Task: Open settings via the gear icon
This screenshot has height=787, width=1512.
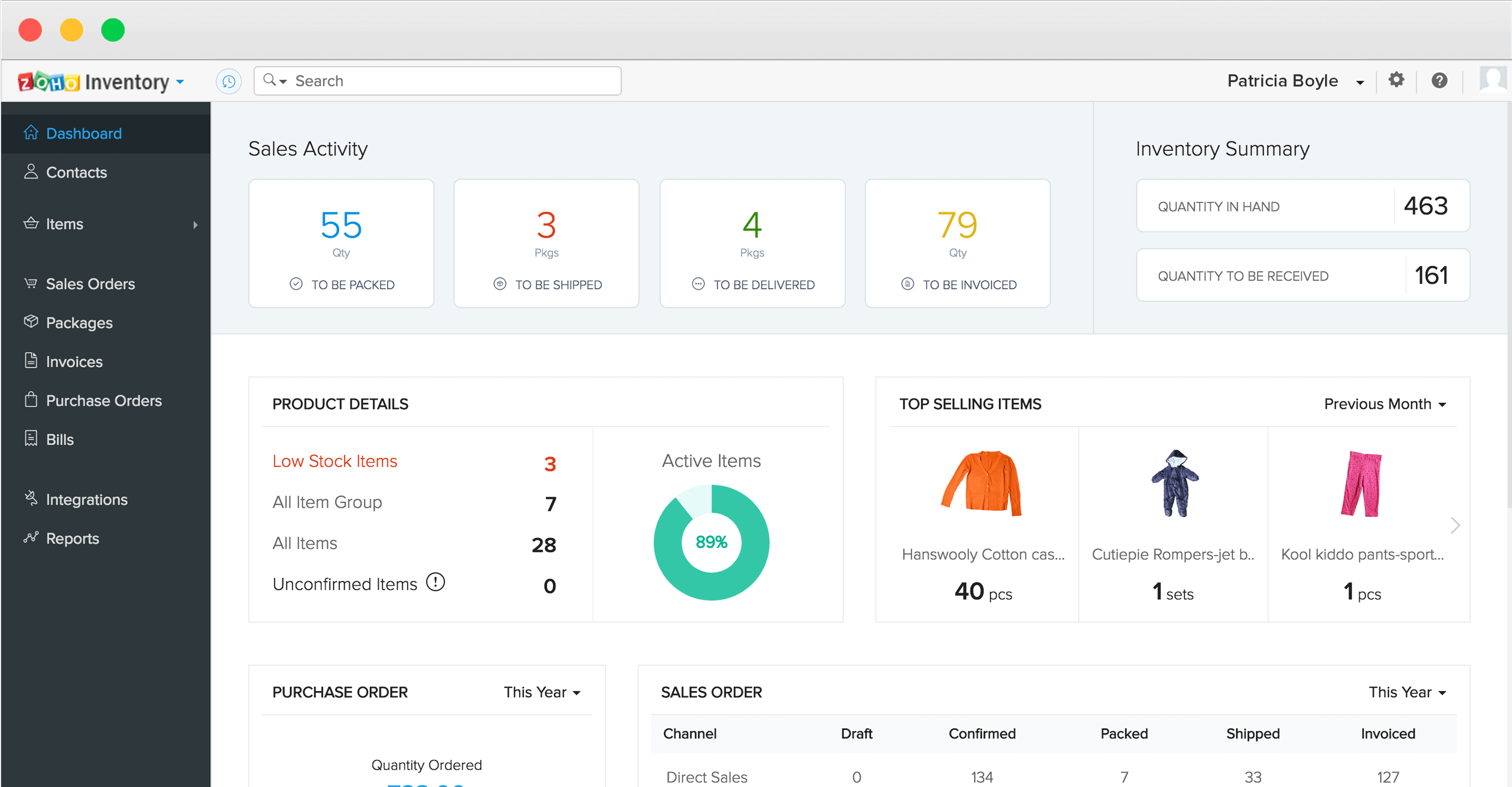Action: click(1396, 80)
